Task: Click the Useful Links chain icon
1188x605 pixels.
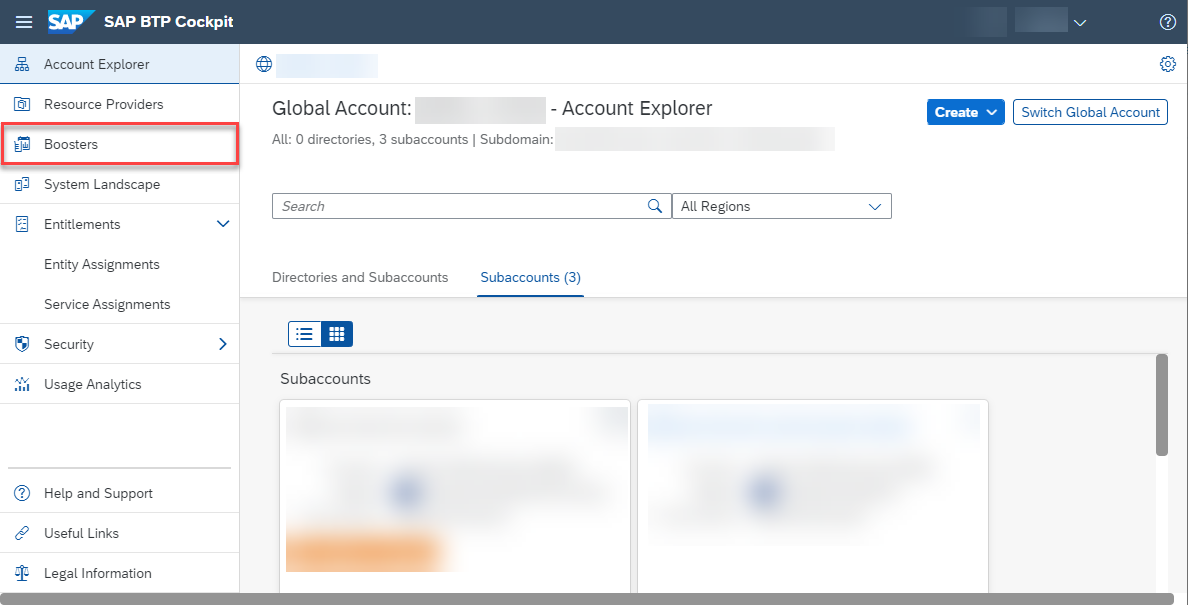Action: click(x=22, y=533)
